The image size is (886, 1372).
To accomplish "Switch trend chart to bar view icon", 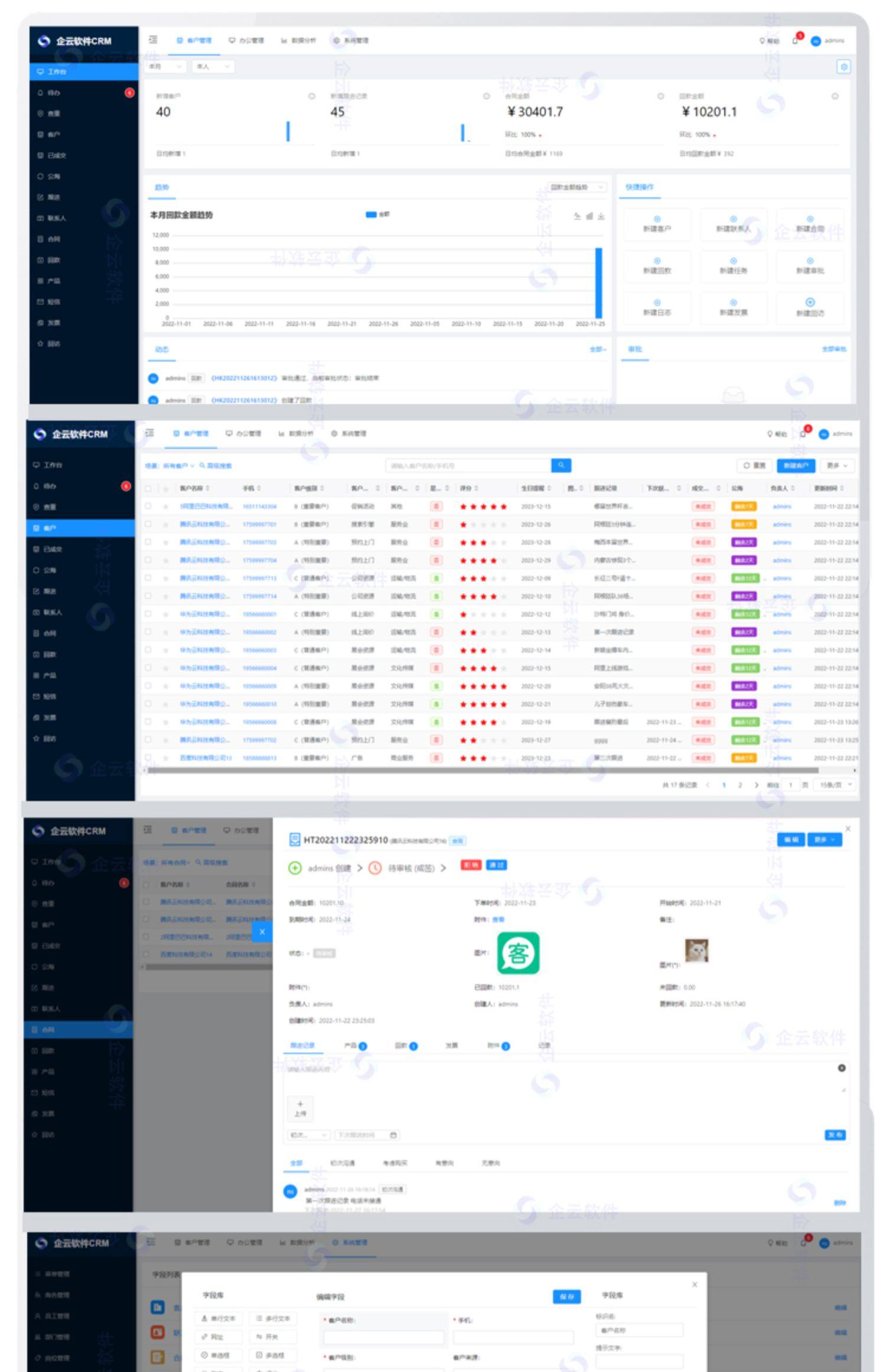I will [x=589, y=216].
